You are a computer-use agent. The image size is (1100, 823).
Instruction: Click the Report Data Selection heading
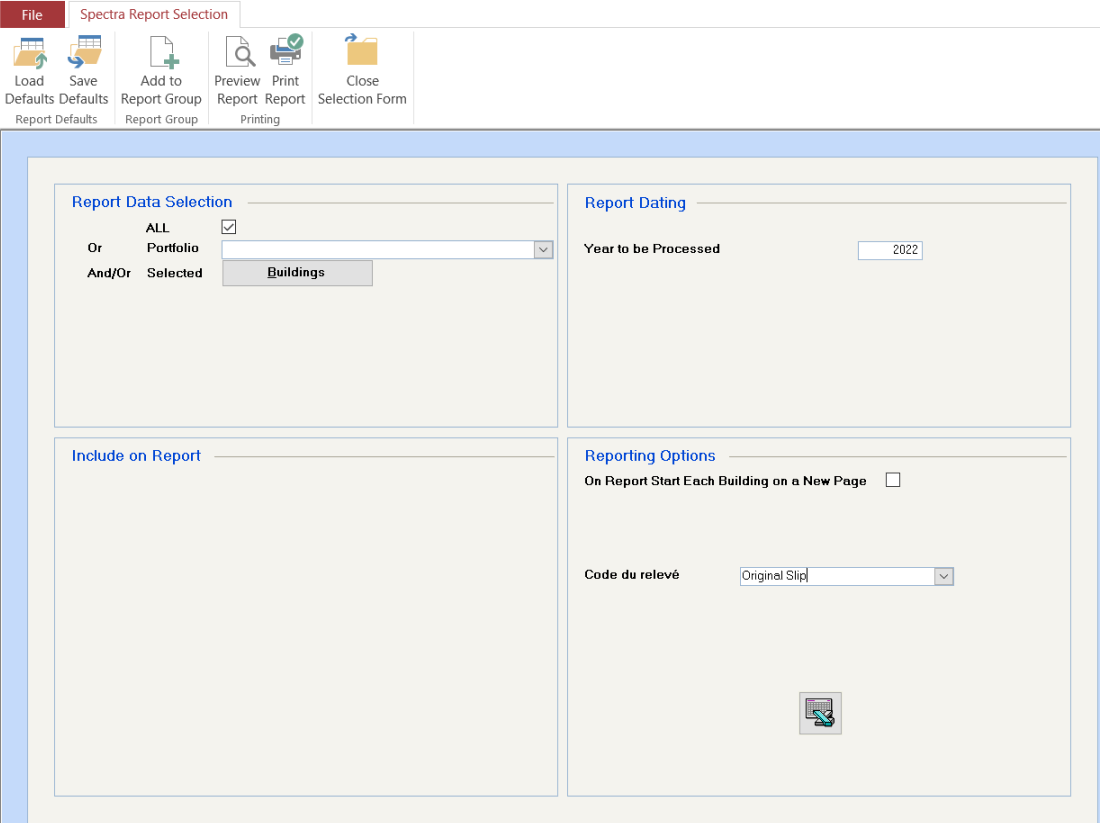point(152,202)
